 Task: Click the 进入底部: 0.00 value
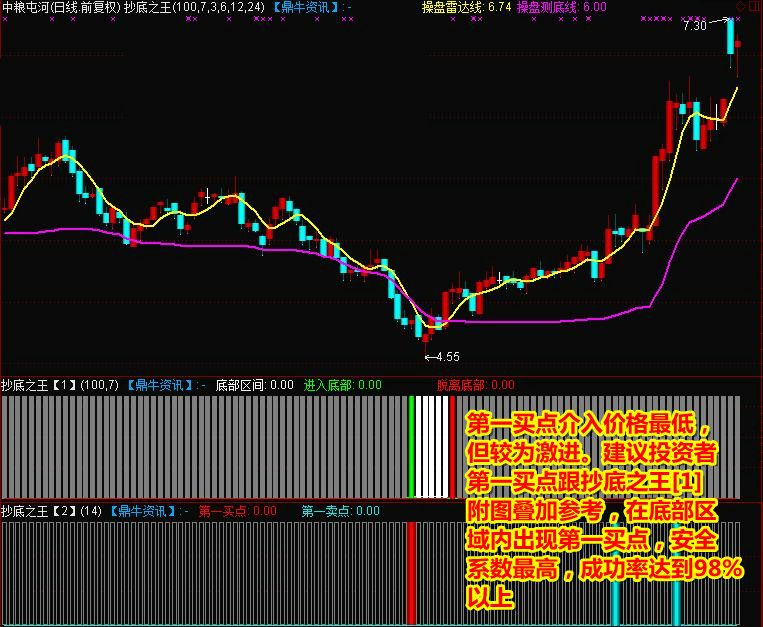pyautogui.click(x=343, y=385)
